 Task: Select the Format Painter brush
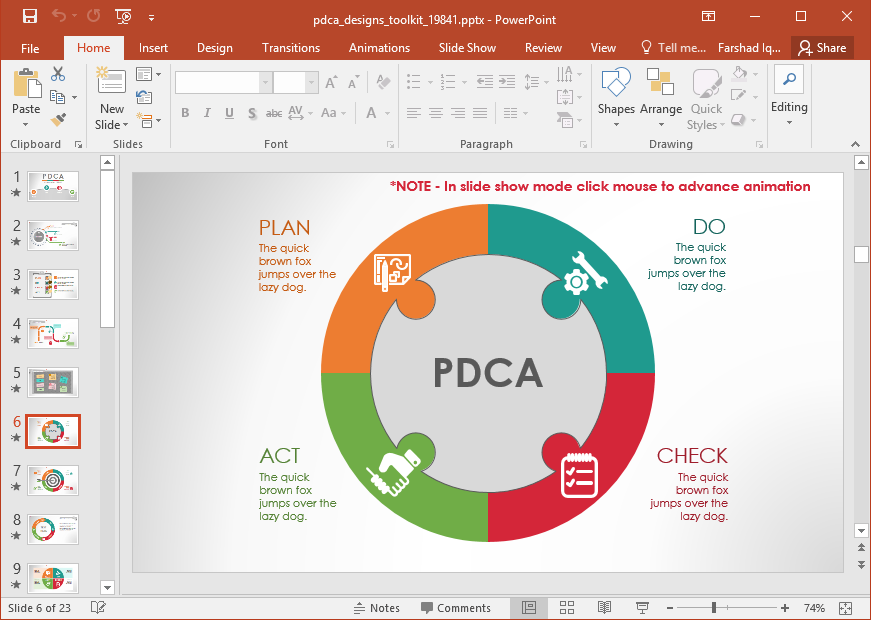tap(58, 119)
